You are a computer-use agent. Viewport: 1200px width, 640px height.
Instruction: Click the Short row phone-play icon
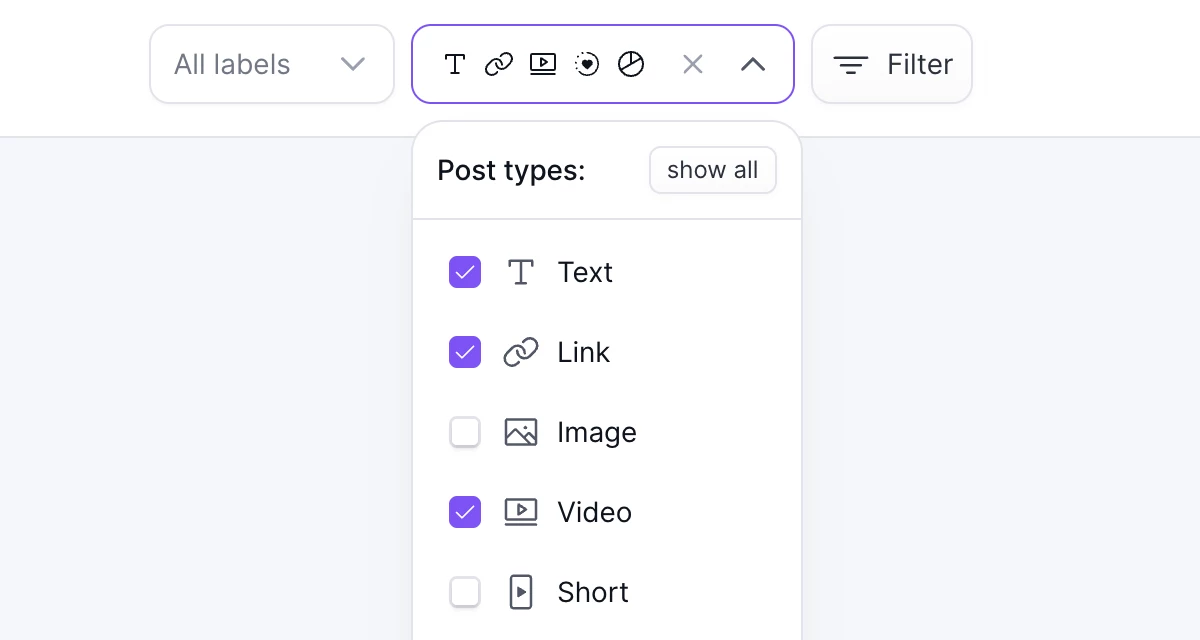(521, 592)
